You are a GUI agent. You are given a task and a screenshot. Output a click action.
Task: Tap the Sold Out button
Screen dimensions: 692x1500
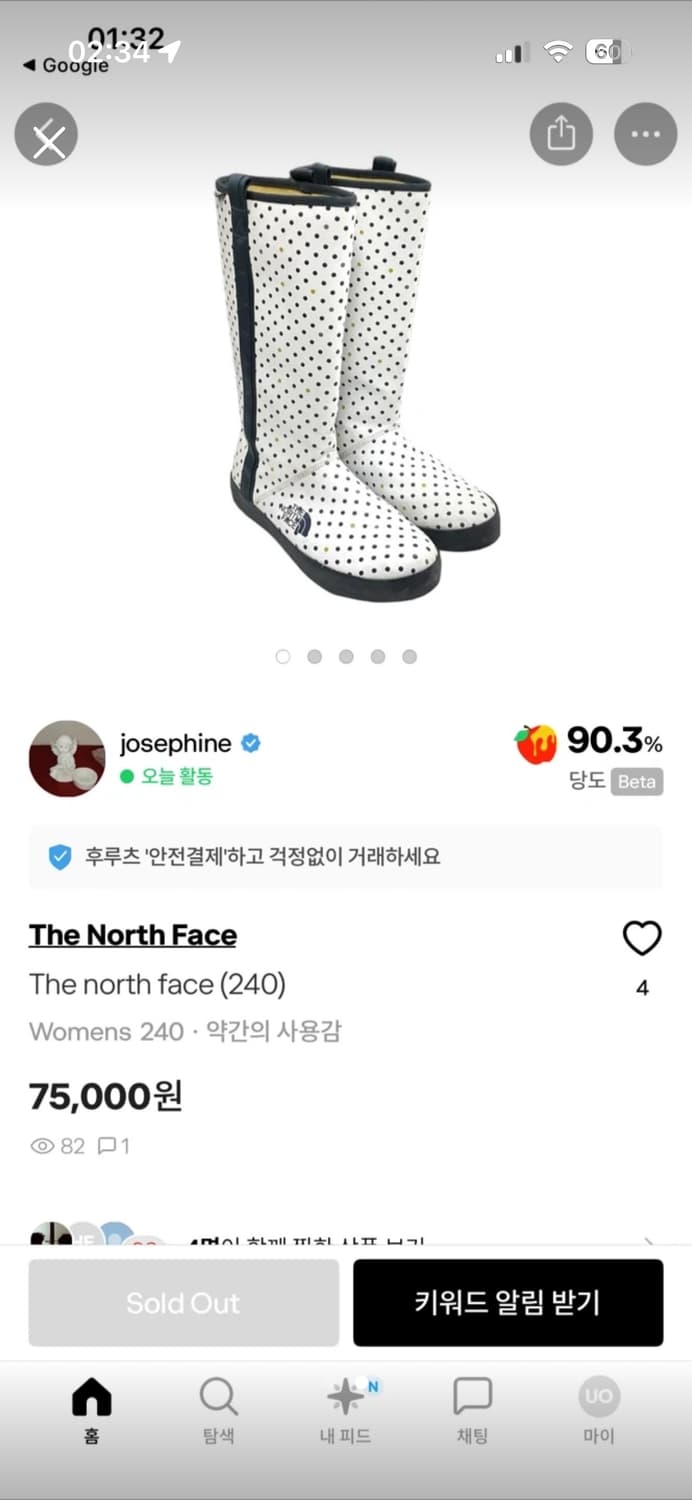click(x=183, y=1302)
